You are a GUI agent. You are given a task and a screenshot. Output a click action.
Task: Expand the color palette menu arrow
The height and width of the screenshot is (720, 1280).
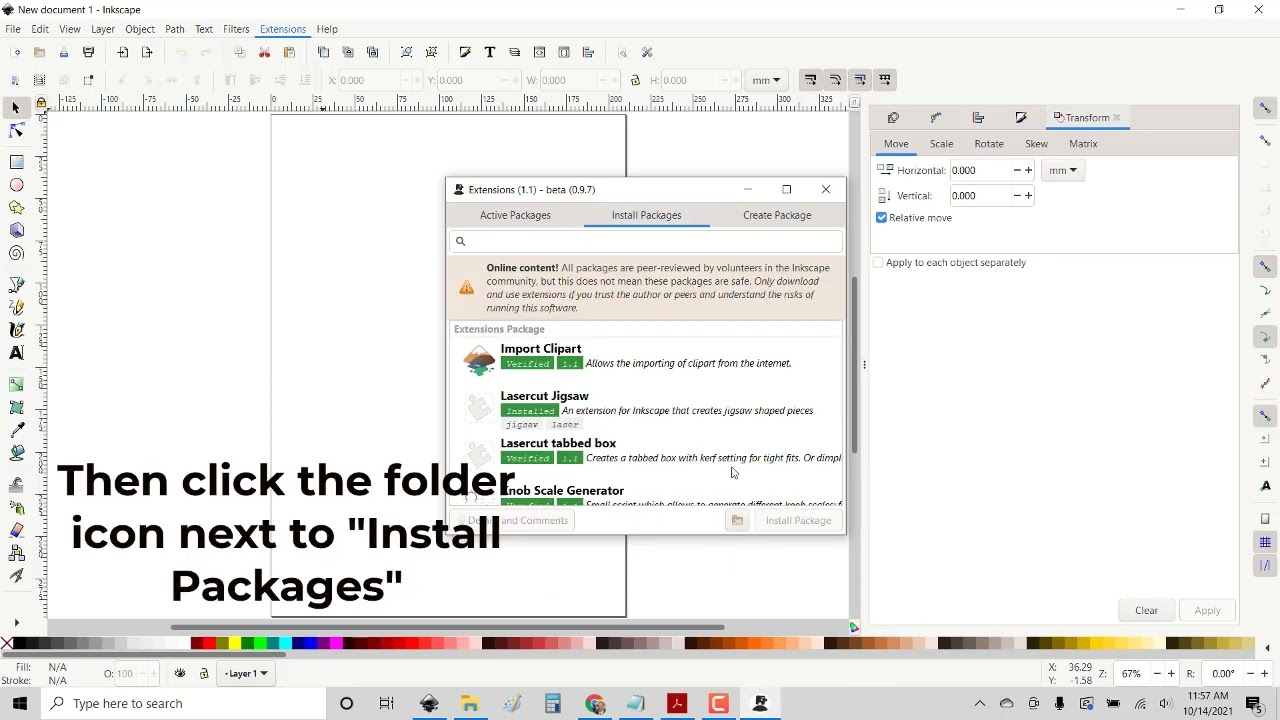(1268, 648)
